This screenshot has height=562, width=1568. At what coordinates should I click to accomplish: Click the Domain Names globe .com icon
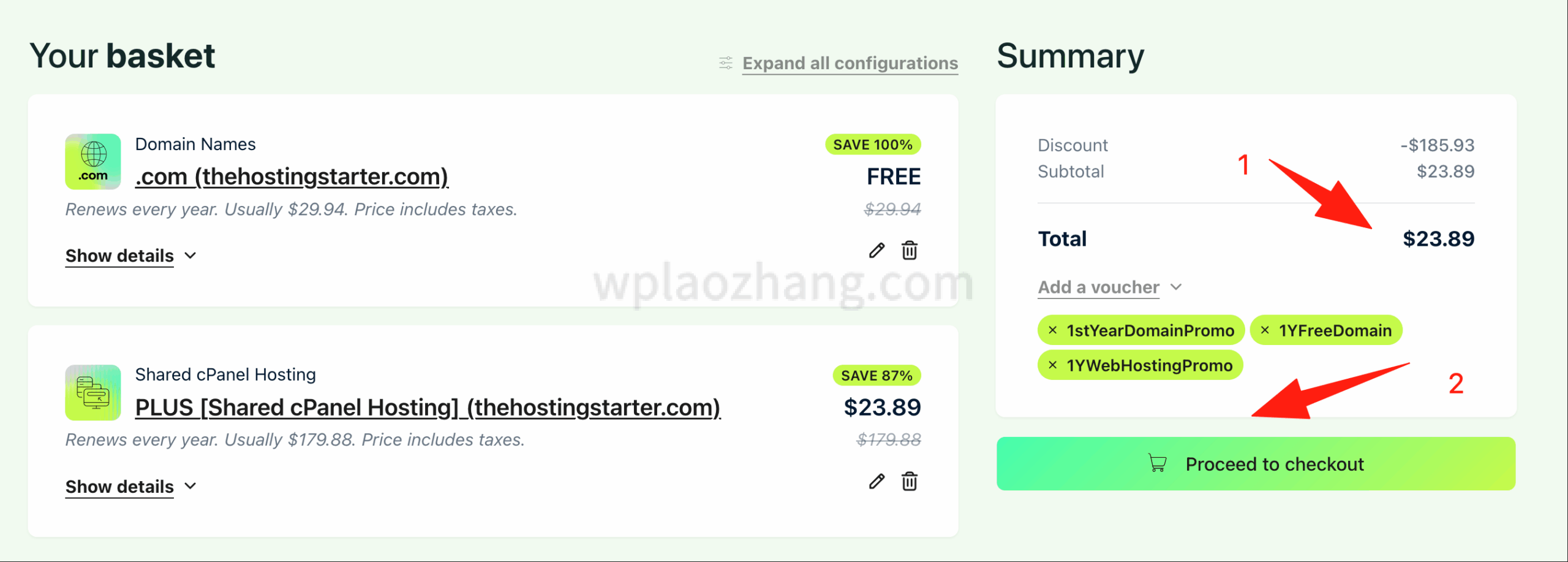tap(93, 161)
